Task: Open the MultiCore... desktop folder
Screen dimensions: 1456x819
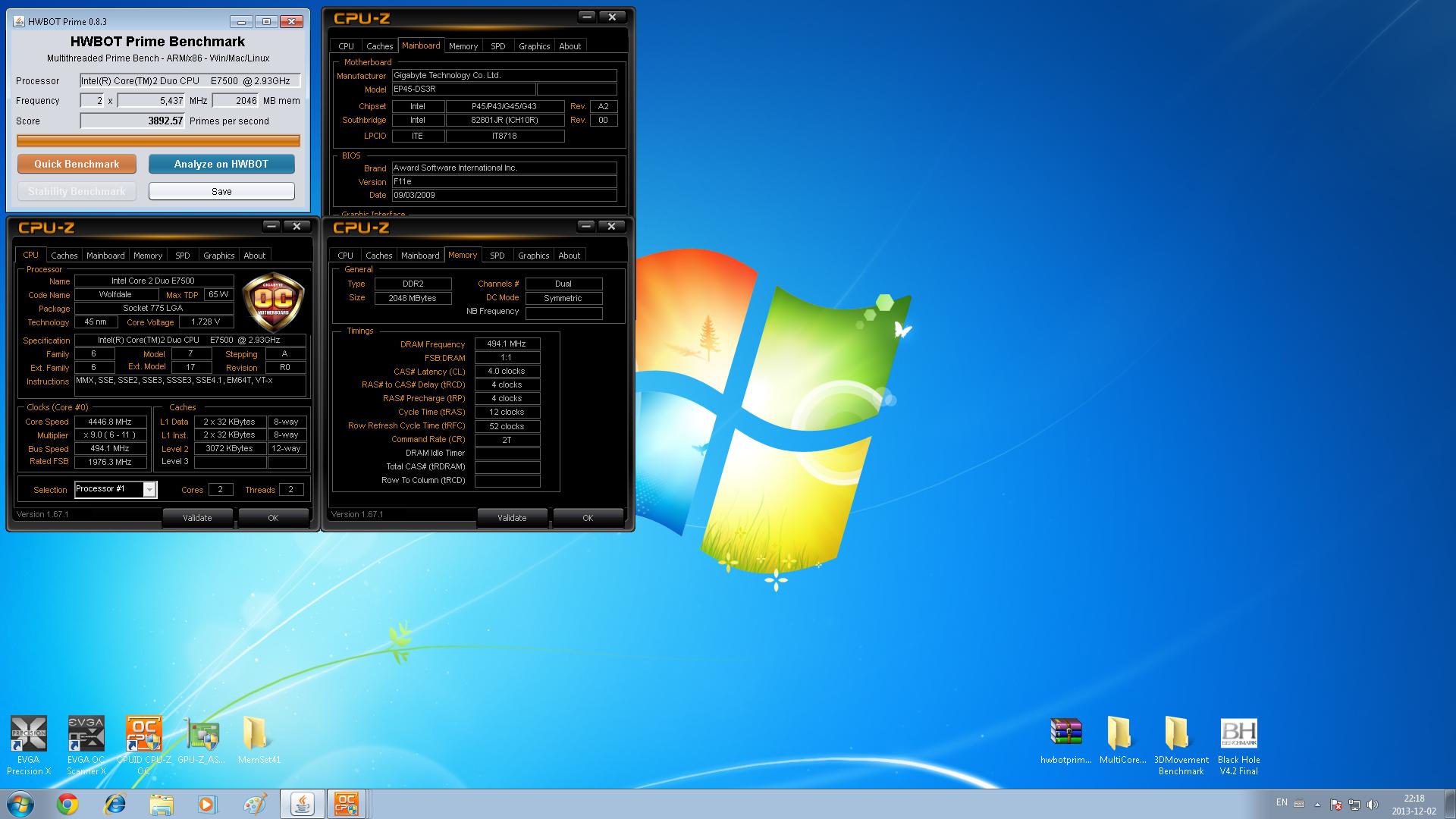Action: coord(1123,741)
